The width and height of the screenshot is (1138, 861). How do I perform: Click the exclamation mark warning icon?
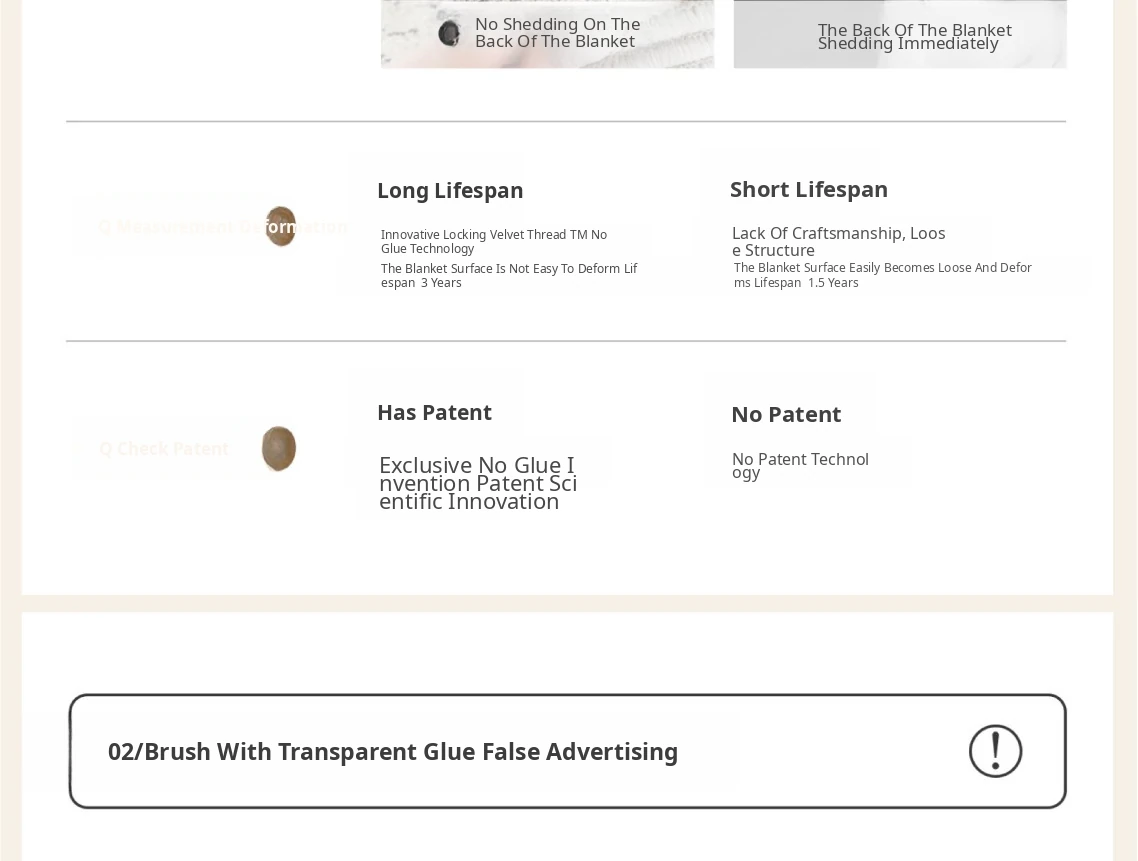coord(995,751)
